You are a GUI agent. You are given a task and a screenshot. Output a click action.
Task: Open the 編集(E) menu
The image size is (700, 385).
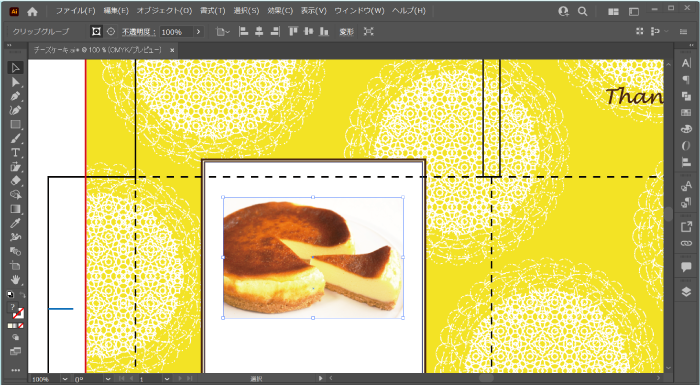coord(116,11)
